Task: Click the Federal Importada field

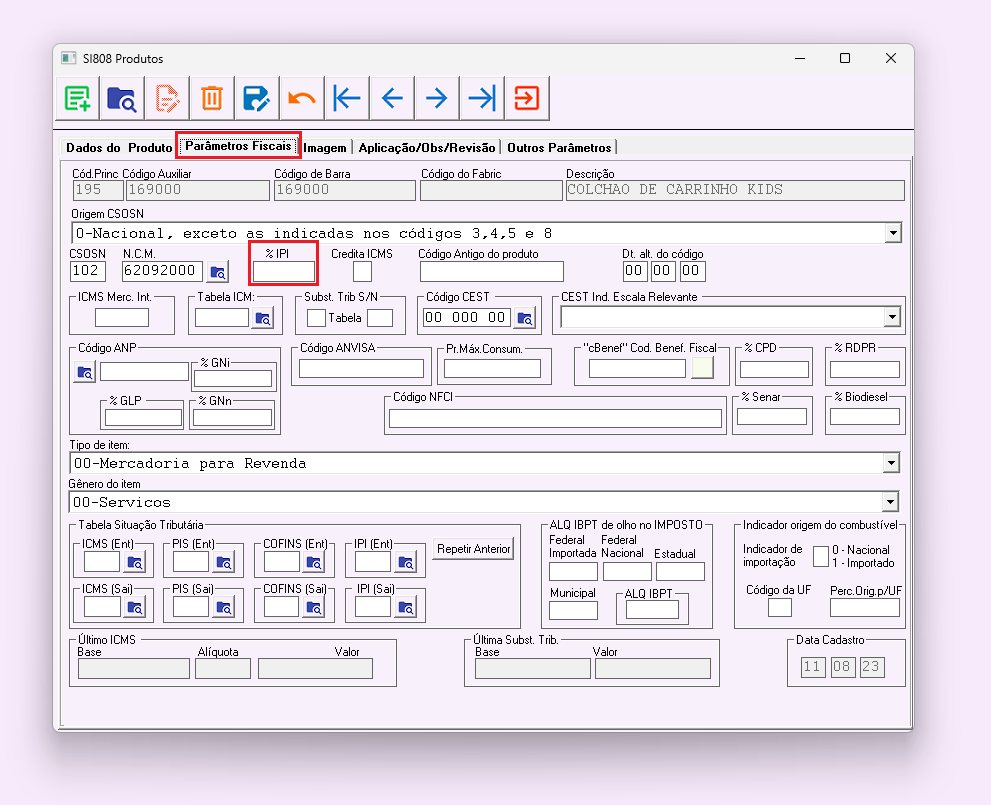Action: pyautogui.click(x=573, y=571)
